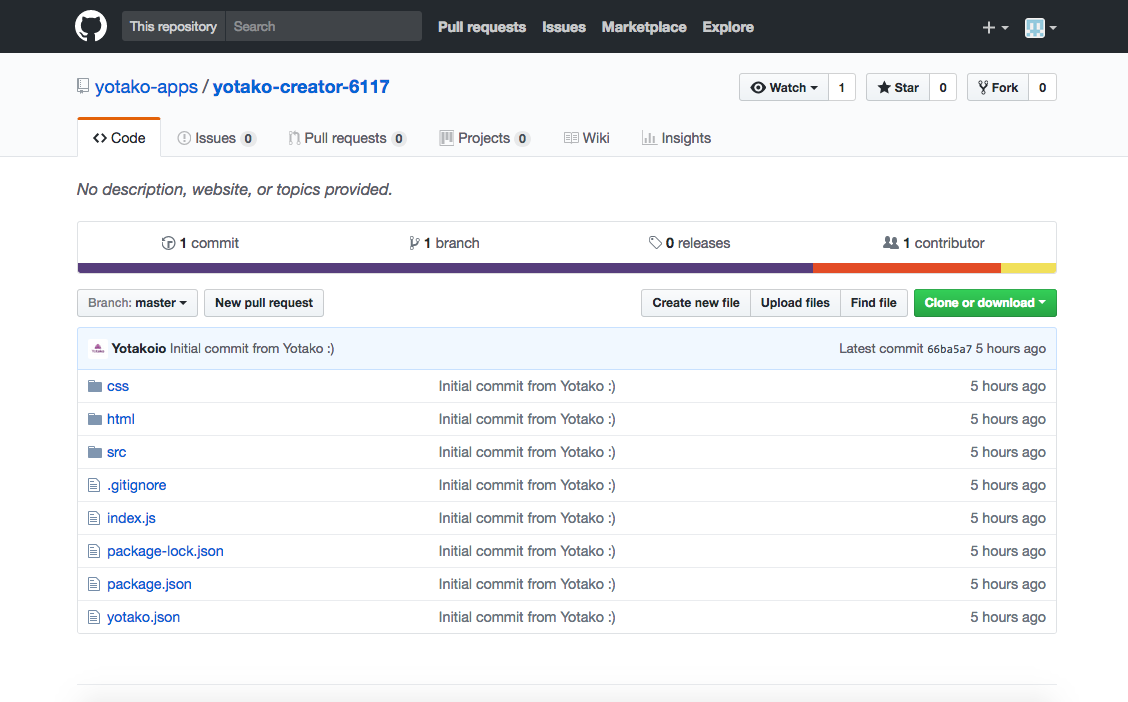
Task: Focus the repository search field
Action: [x=324, y=27]
